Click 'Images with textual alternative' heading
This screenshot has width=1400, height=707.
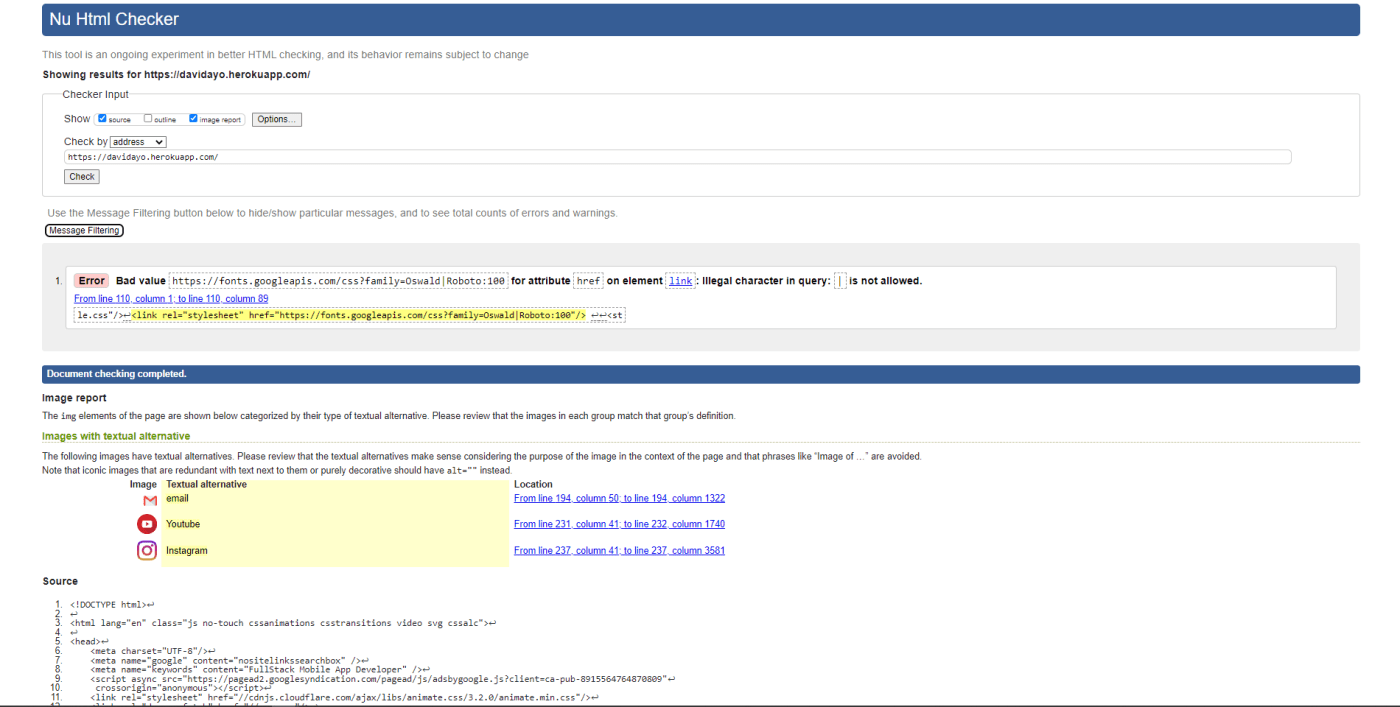(116, 436)
